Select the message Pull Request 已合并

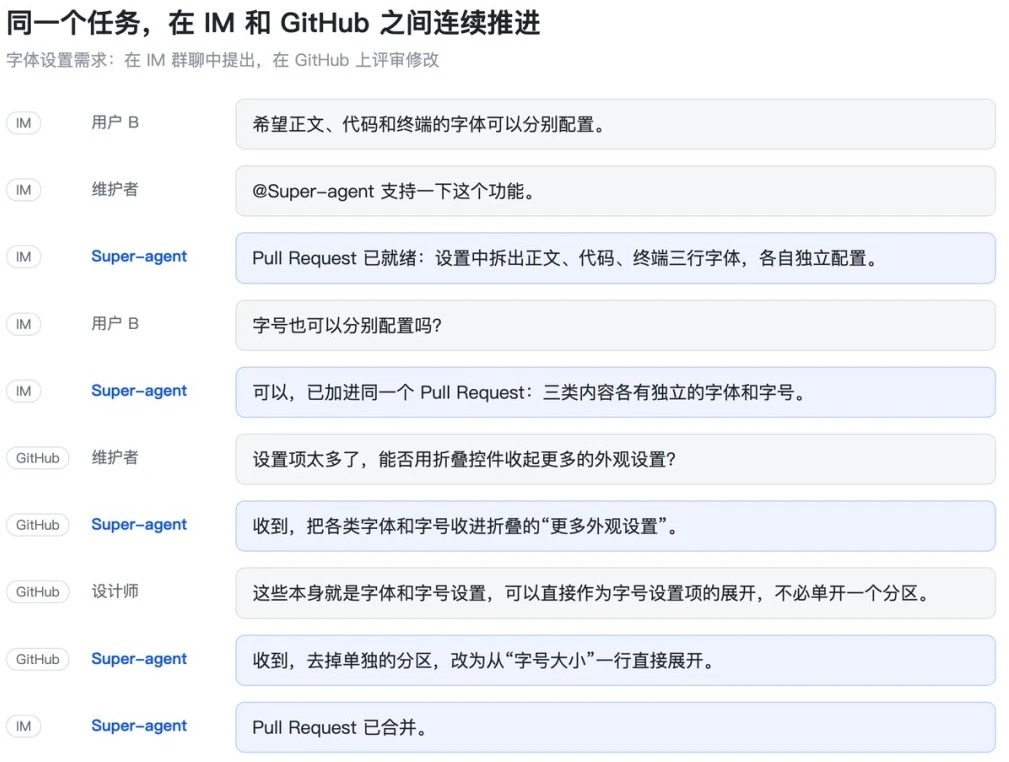click(x=615, y=727)
